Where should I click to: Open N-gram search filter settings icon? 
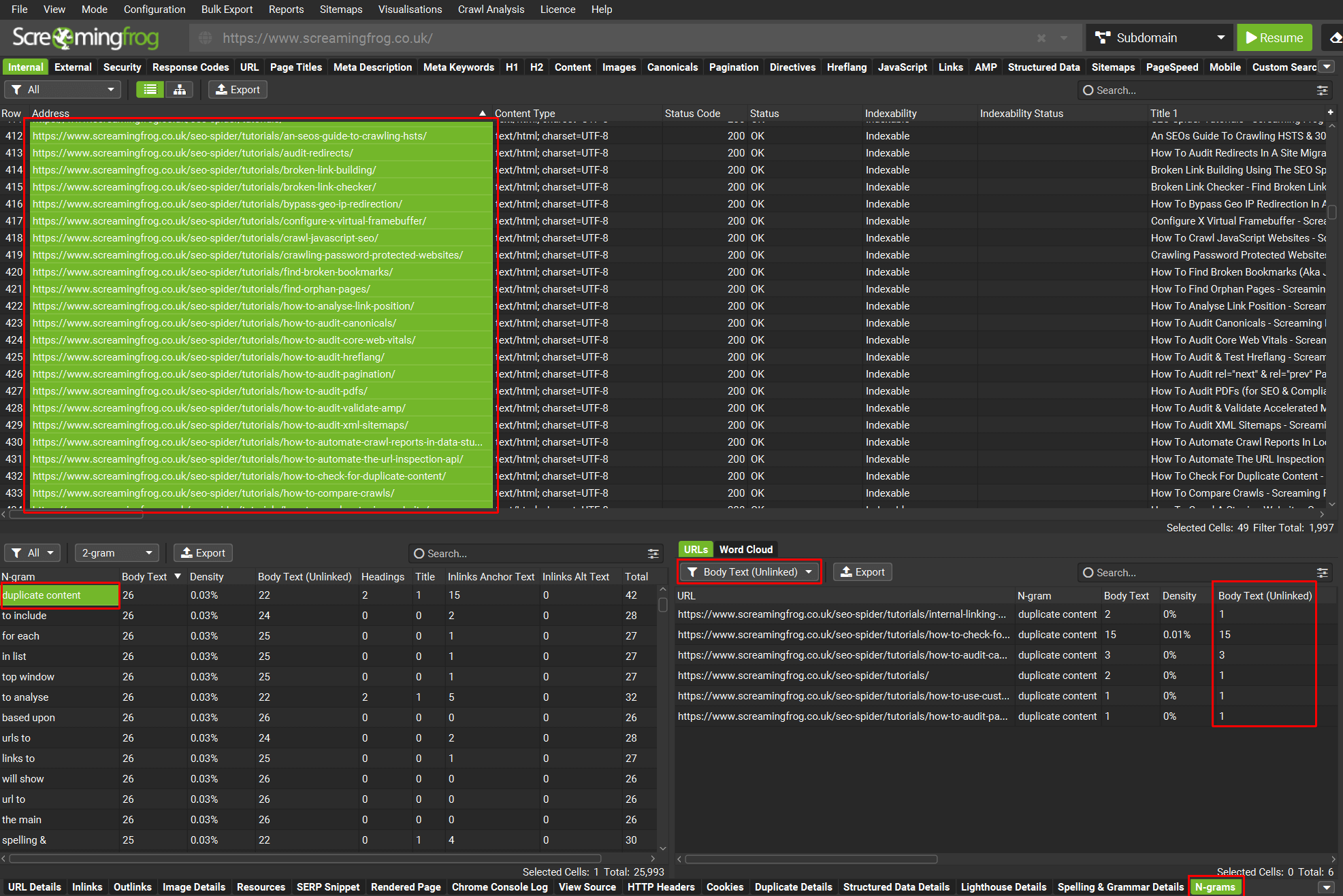tap(653, 554)
